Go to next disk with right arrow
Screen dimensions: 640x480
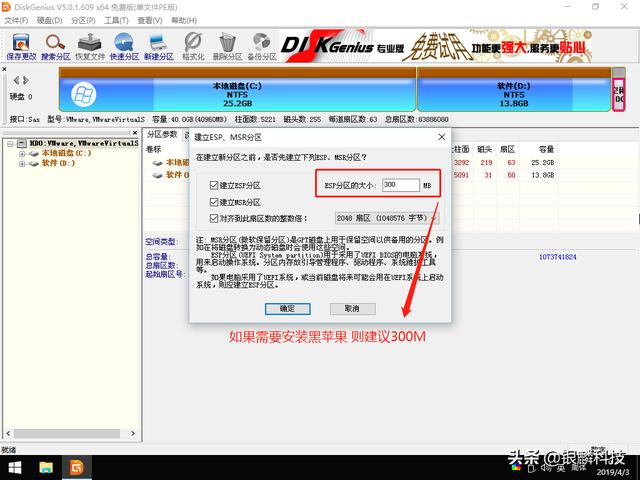pyautogui.click(x=26, y=80)
